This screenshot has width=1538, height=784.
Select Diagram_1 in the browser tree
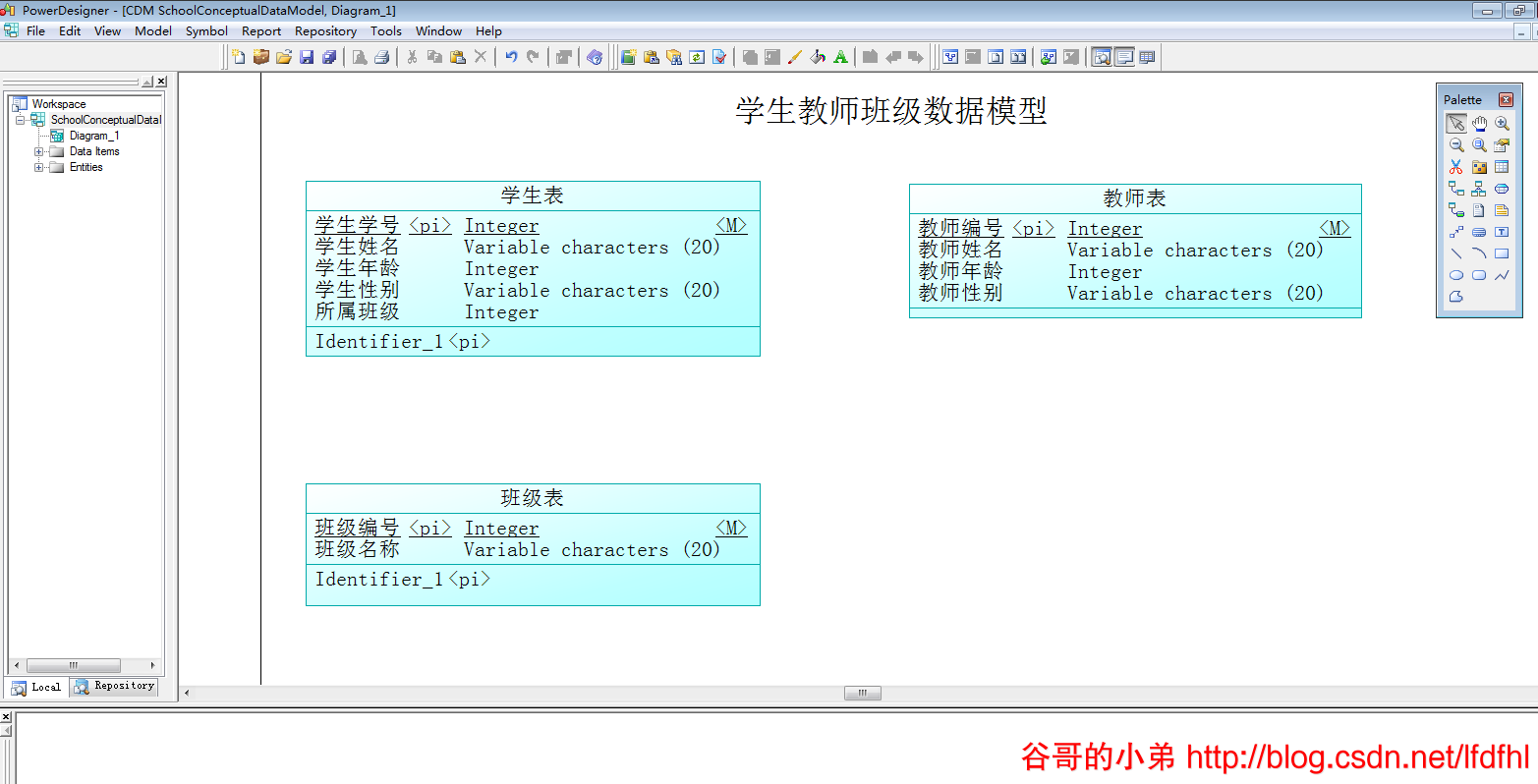pyautogui.click(x=94, y=136)
